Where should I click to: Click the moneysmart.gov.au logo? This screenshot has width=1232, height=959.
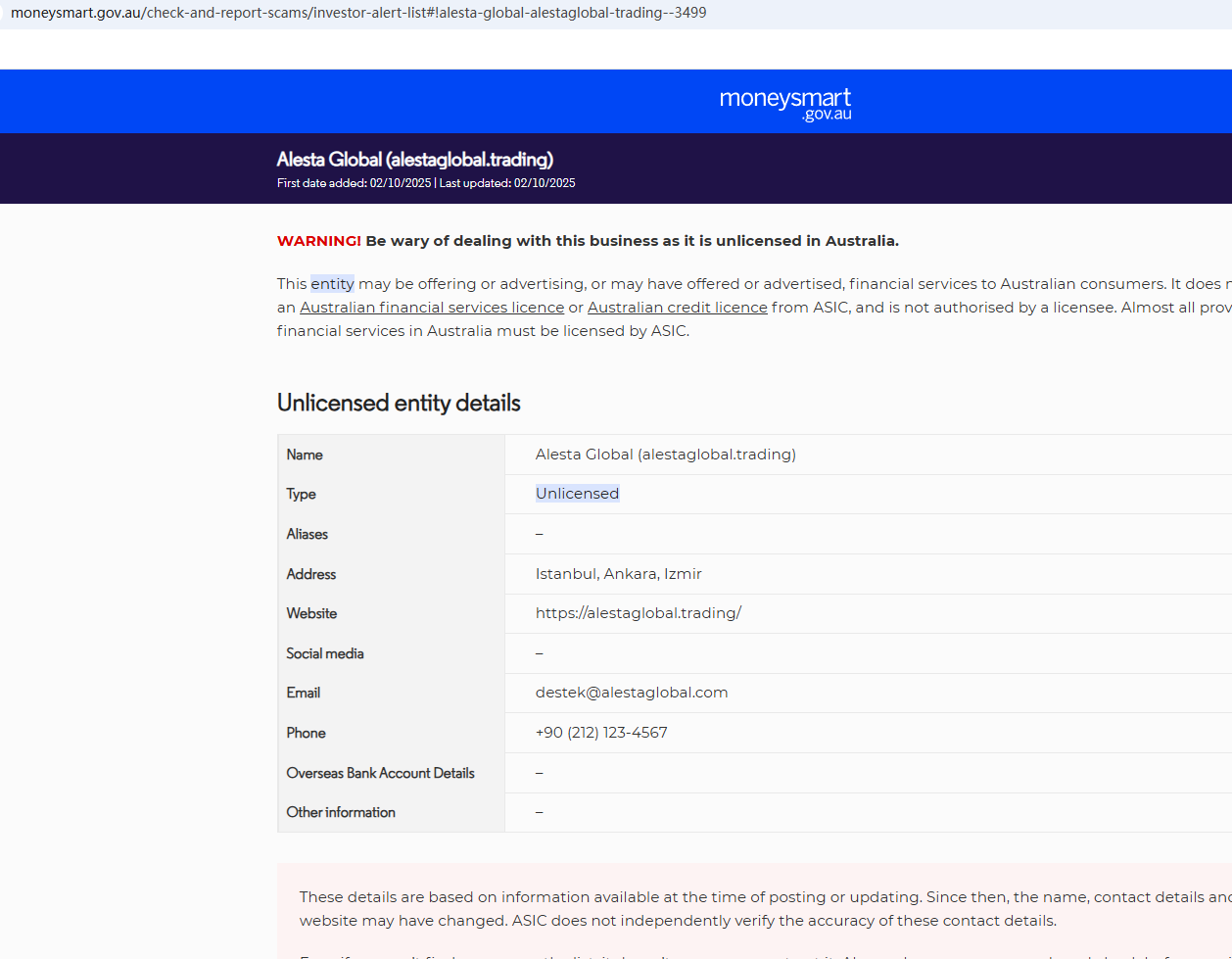[x=785, y=104]
